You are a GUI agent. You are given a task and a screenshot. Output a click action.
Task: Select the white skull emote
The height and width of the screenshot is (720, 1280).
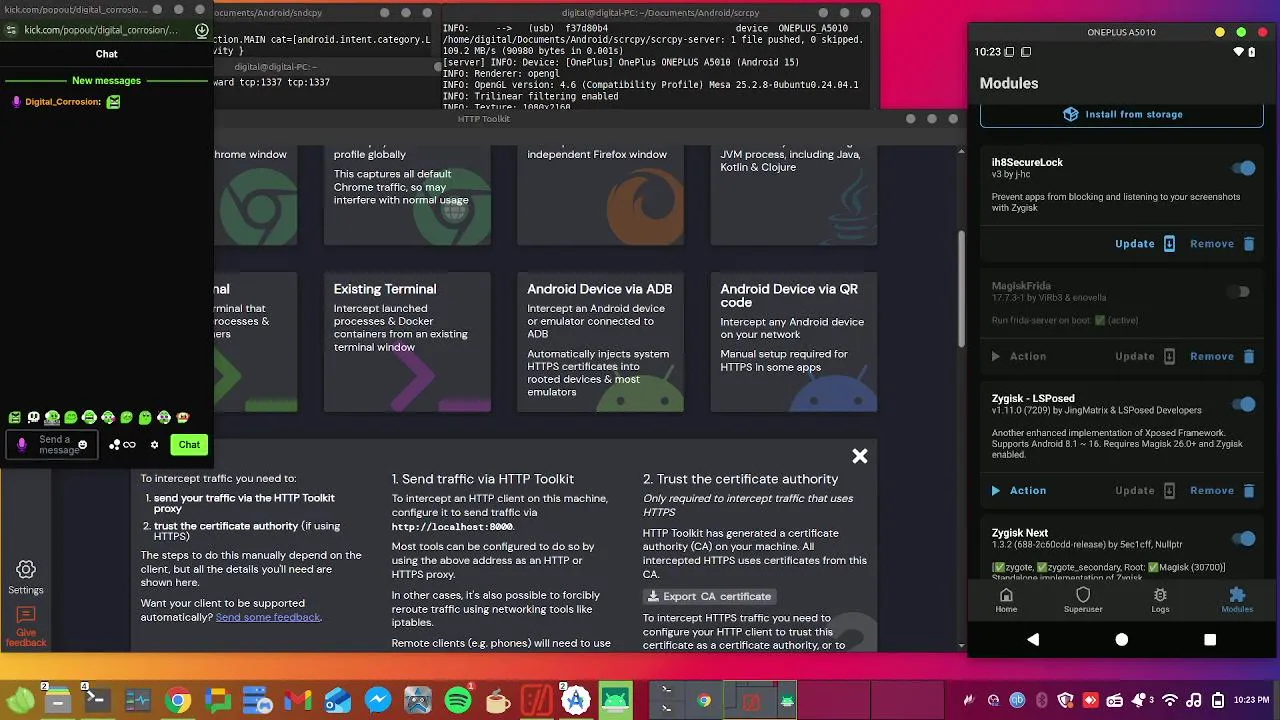point(33,417)
